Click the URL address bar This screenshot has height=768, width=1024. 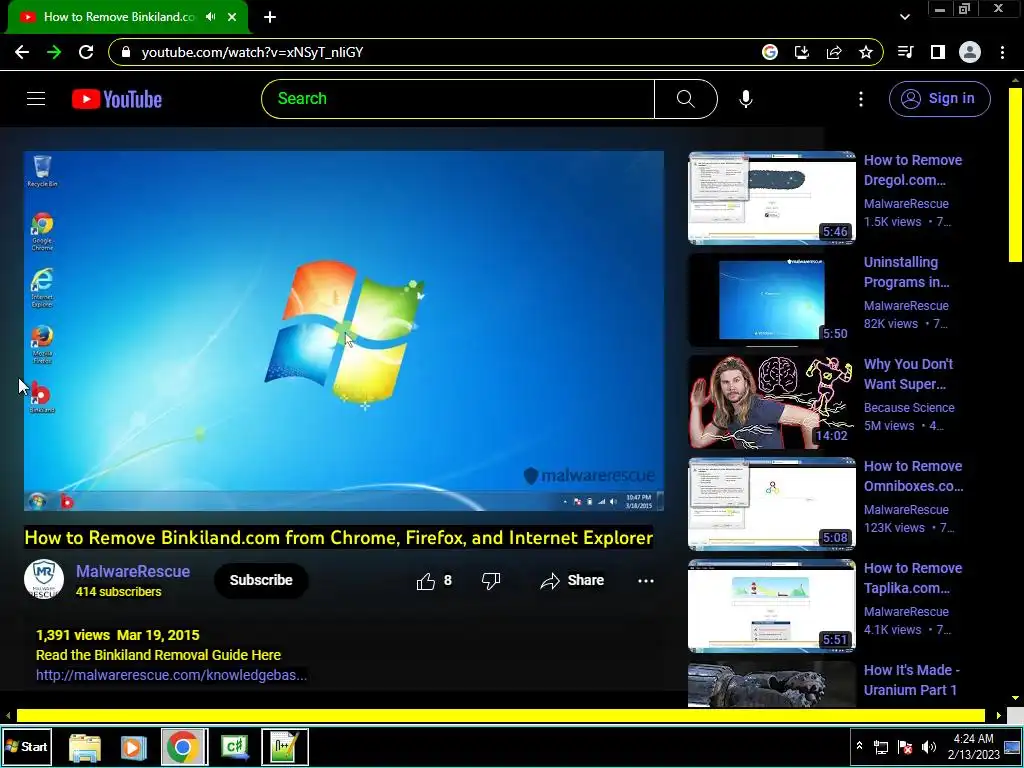(x=431, y=52)
